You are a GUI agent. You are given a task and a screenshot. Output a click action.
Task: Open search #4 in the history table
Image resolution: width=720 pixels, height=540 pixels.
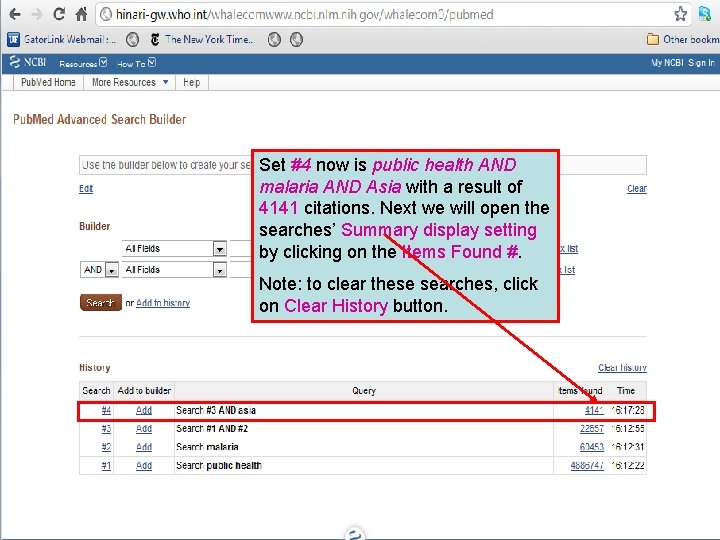[x=106, y=410]
